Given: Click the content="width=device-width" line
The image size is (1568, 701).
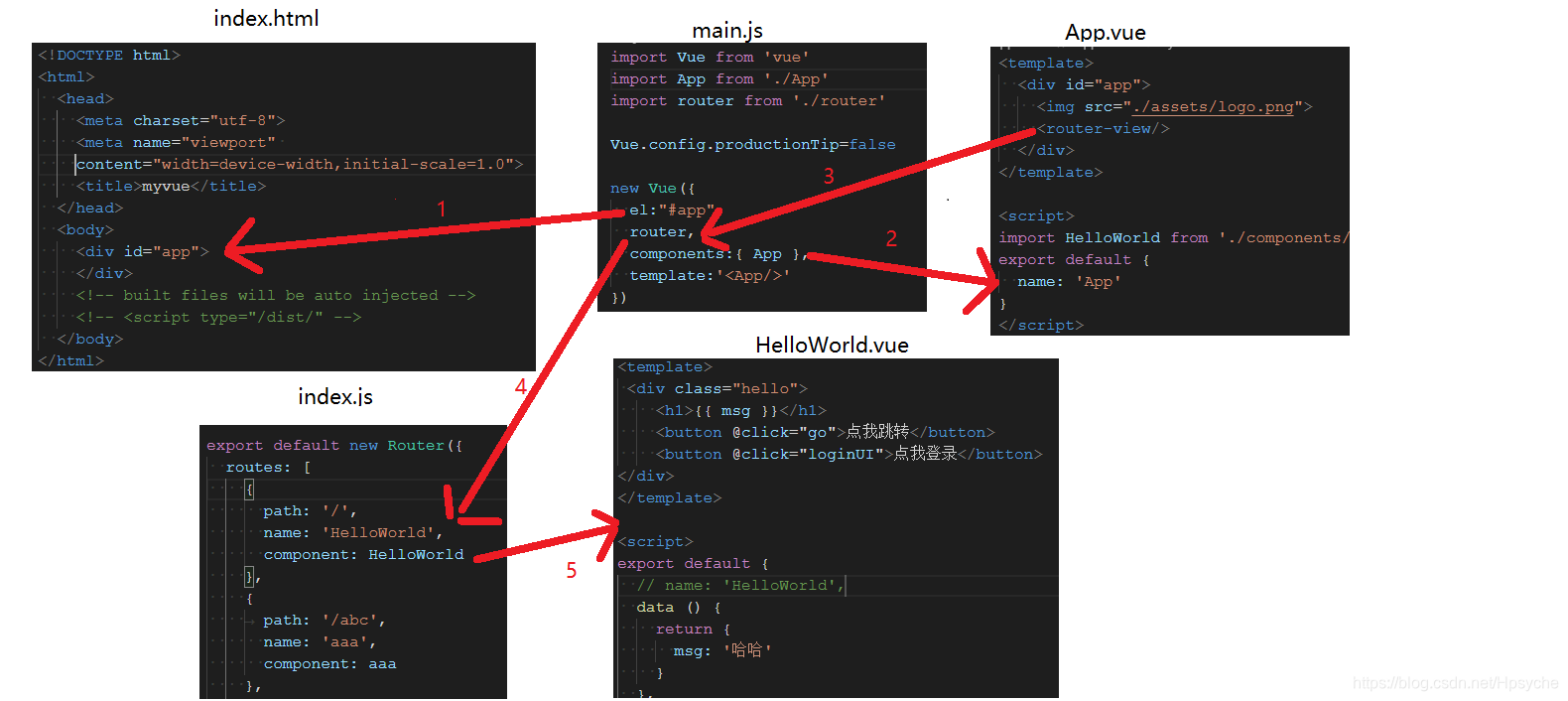Looking at the screenshot, I should [x=300, y=165].
